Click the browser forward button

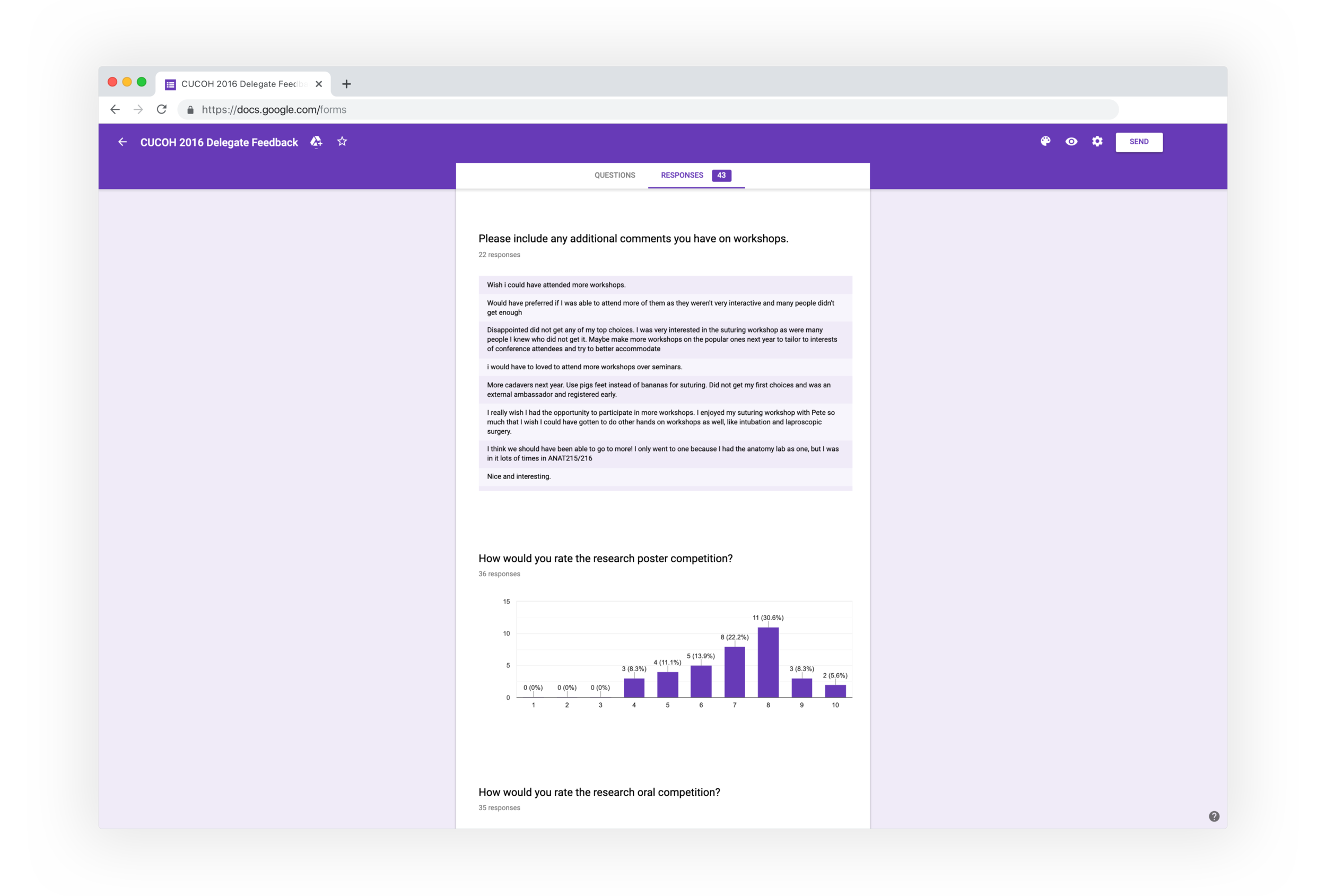(138, 109)
